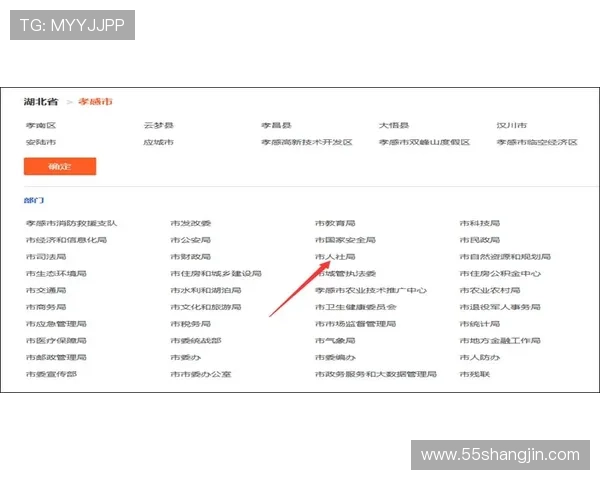The height and width of the screenshot is (480, 600).
Task: Choose 安陆市 from the region list
Action: pos(41,142)
